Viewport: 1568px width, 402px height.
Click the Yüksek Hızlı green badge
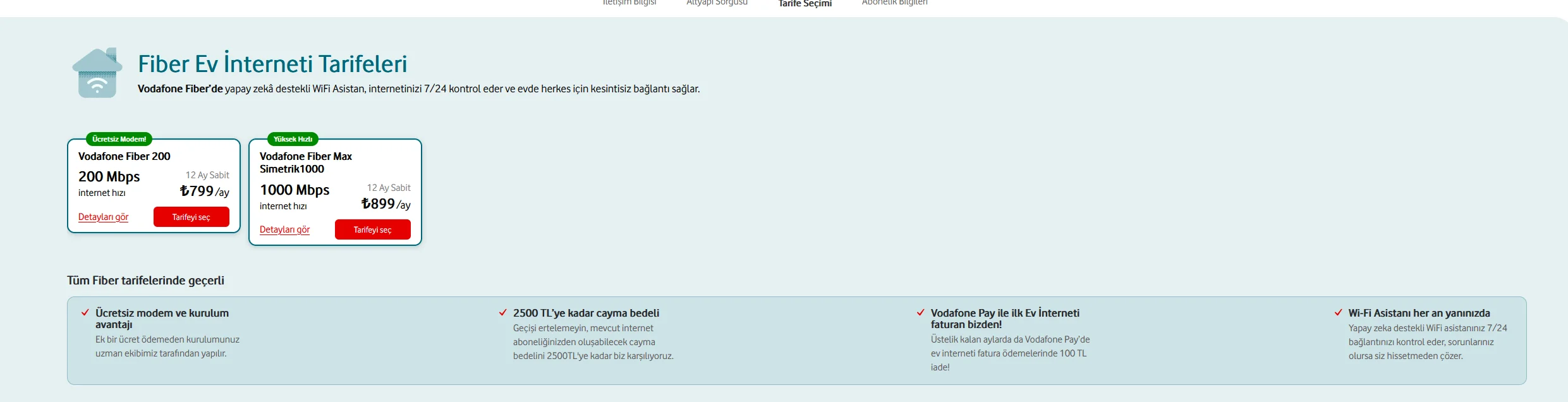(x=293, y=139)
